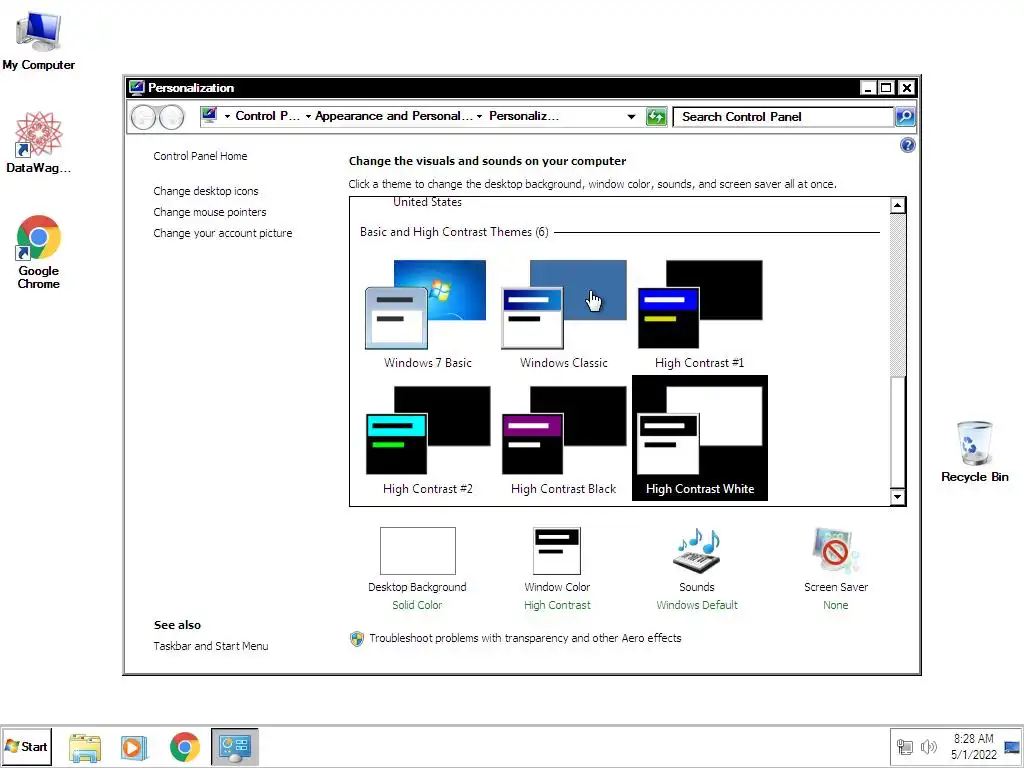The image size is (1024, 768).
Task: Focus the Search Control Panel field
Action: (784, 117)
